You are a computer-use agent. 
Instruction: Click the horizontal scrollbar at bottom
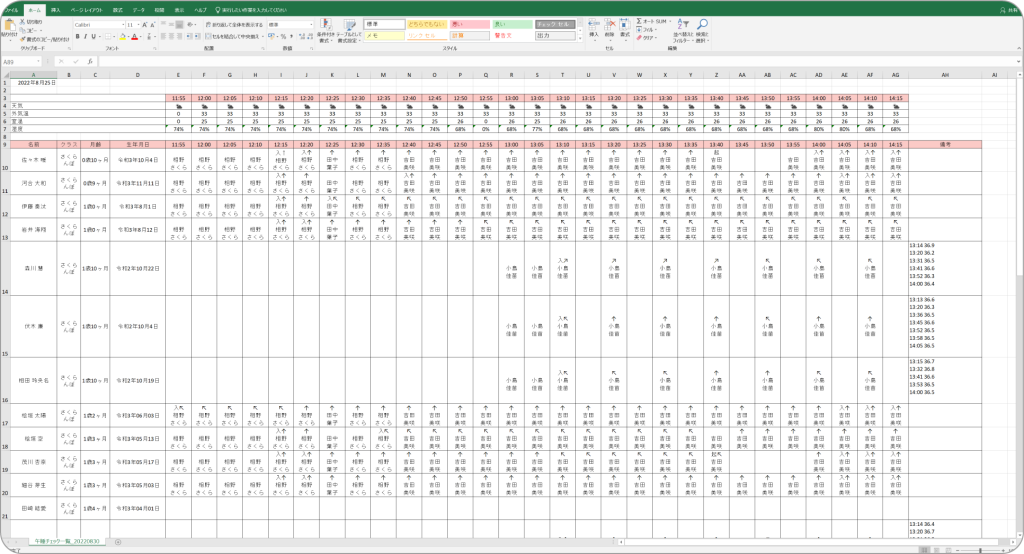pos(810,542)
